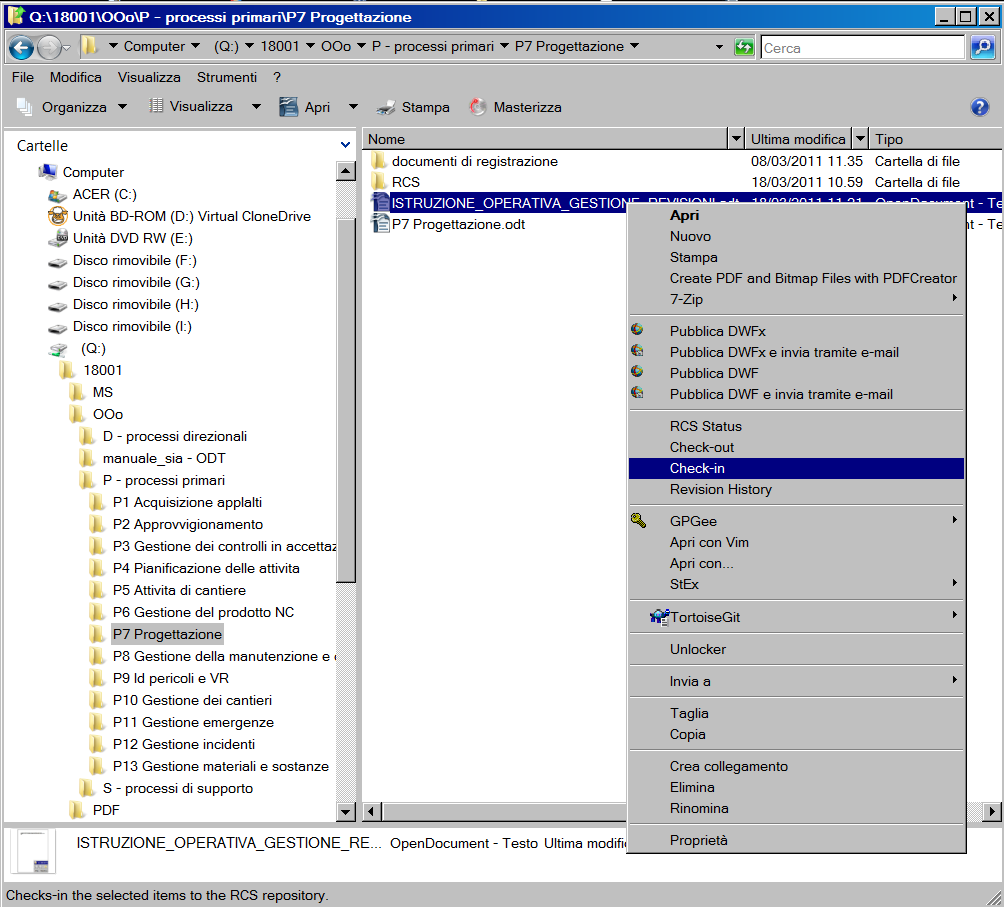Click folder tree scrollbar down arrow
This screenshot has width=1004, height=907.
click(345, 812)
